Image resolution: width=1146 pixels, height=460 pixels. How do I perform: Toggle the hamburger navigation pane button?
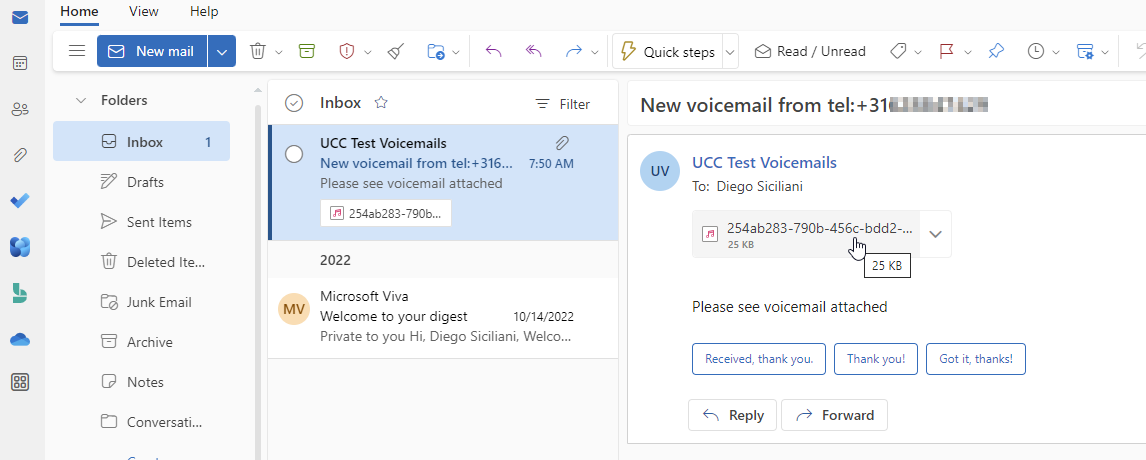pos(77,51)
